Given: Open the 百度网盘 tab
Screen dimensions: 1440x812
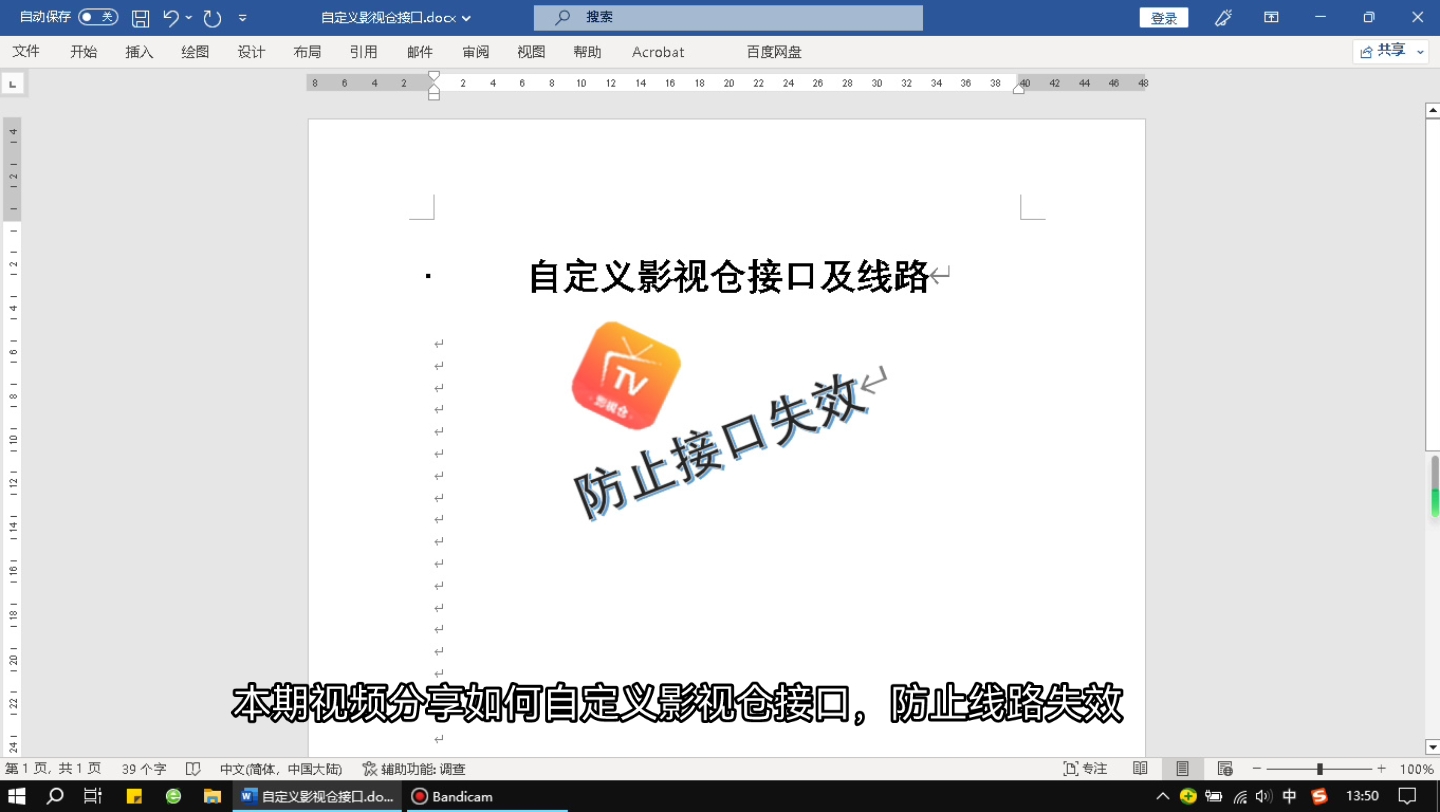Looking at the screenshot, I should click(774, 52).
